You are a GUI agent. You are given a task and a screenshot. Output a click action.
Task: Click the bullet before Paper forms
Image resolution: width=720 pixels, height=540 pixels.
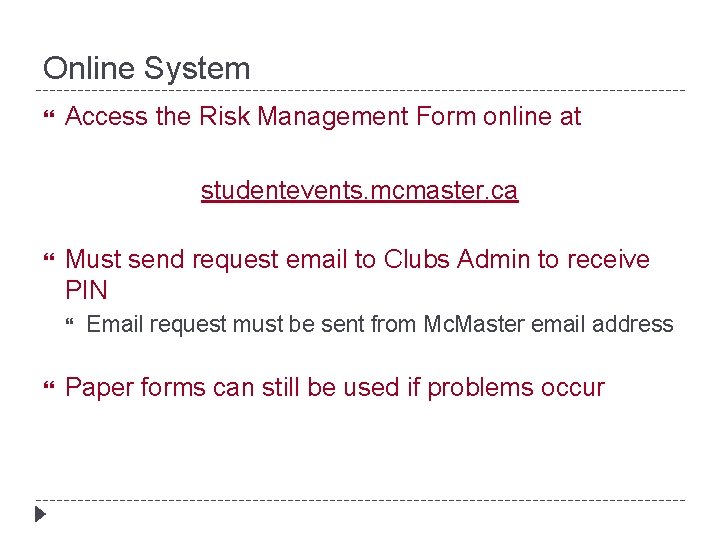(x=49, y=385)
